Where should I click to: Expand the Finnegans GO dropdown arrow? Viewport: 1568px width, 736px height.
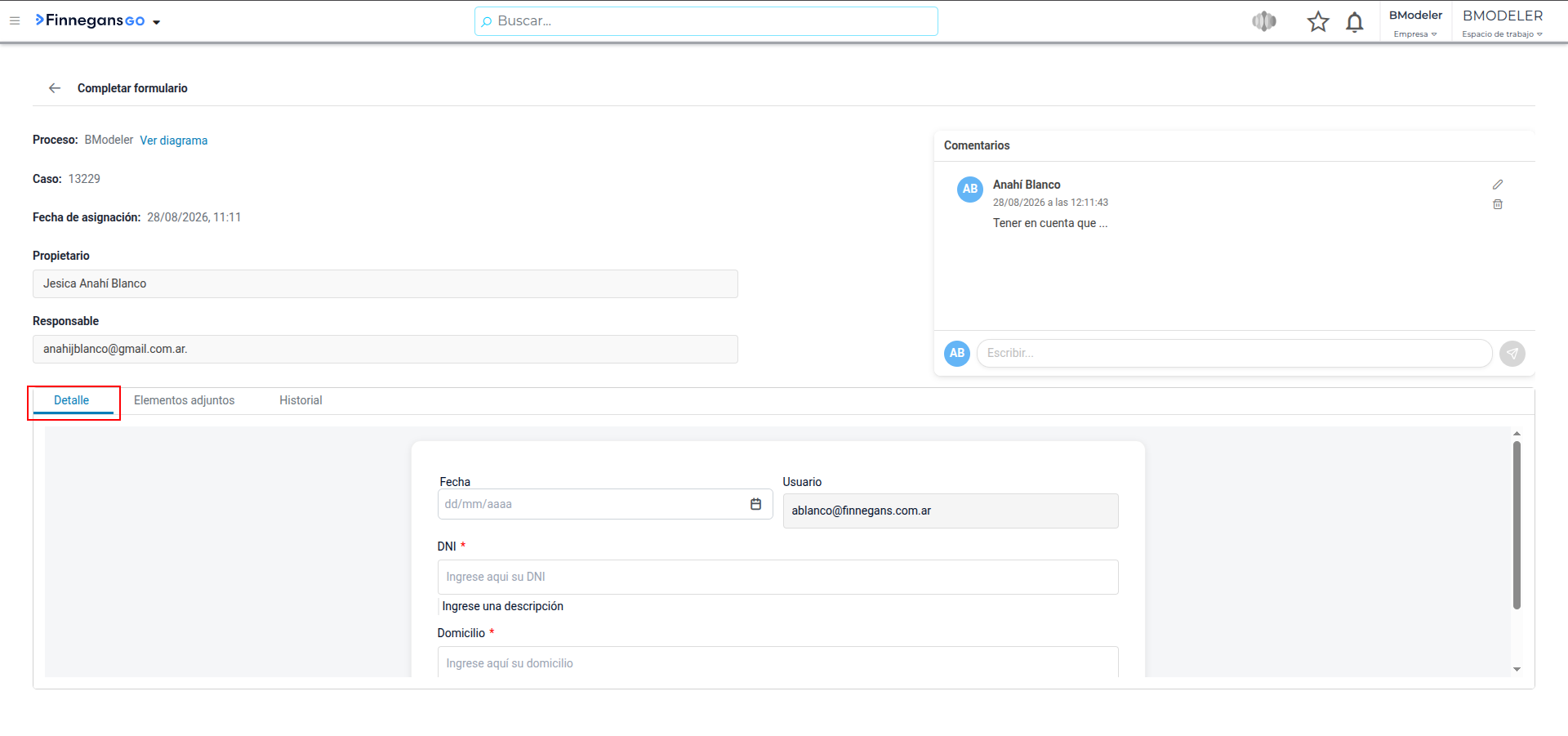156,22
